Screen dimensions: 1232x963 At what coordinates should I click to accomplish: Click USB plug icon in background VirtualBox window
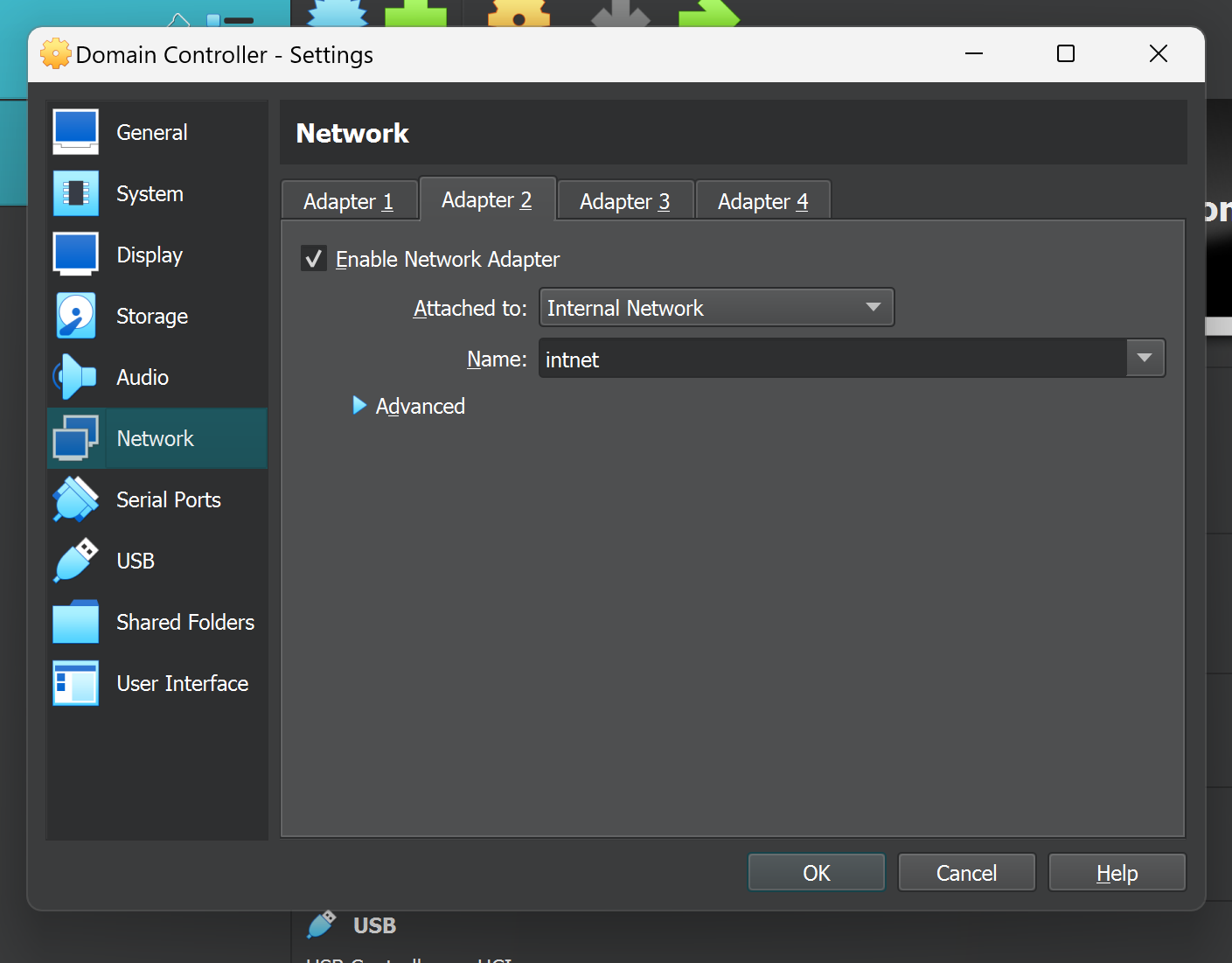pos(322,925)
